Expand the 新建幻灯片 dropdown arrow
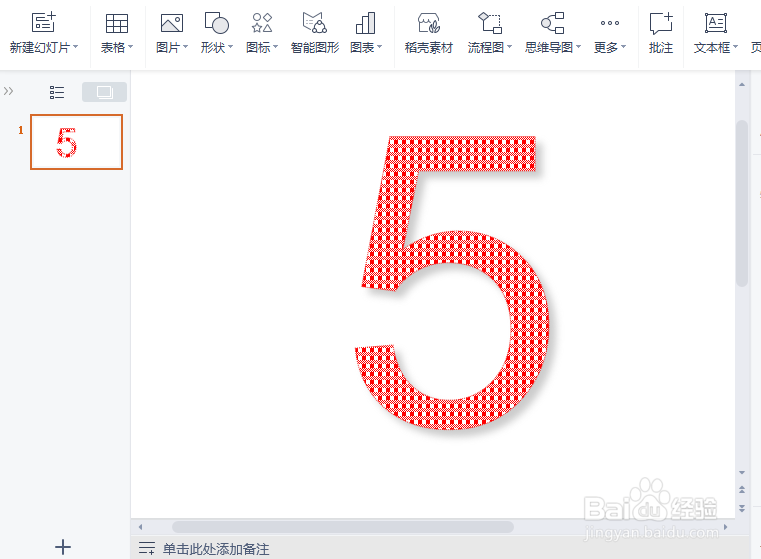 (x=76, y=47)
